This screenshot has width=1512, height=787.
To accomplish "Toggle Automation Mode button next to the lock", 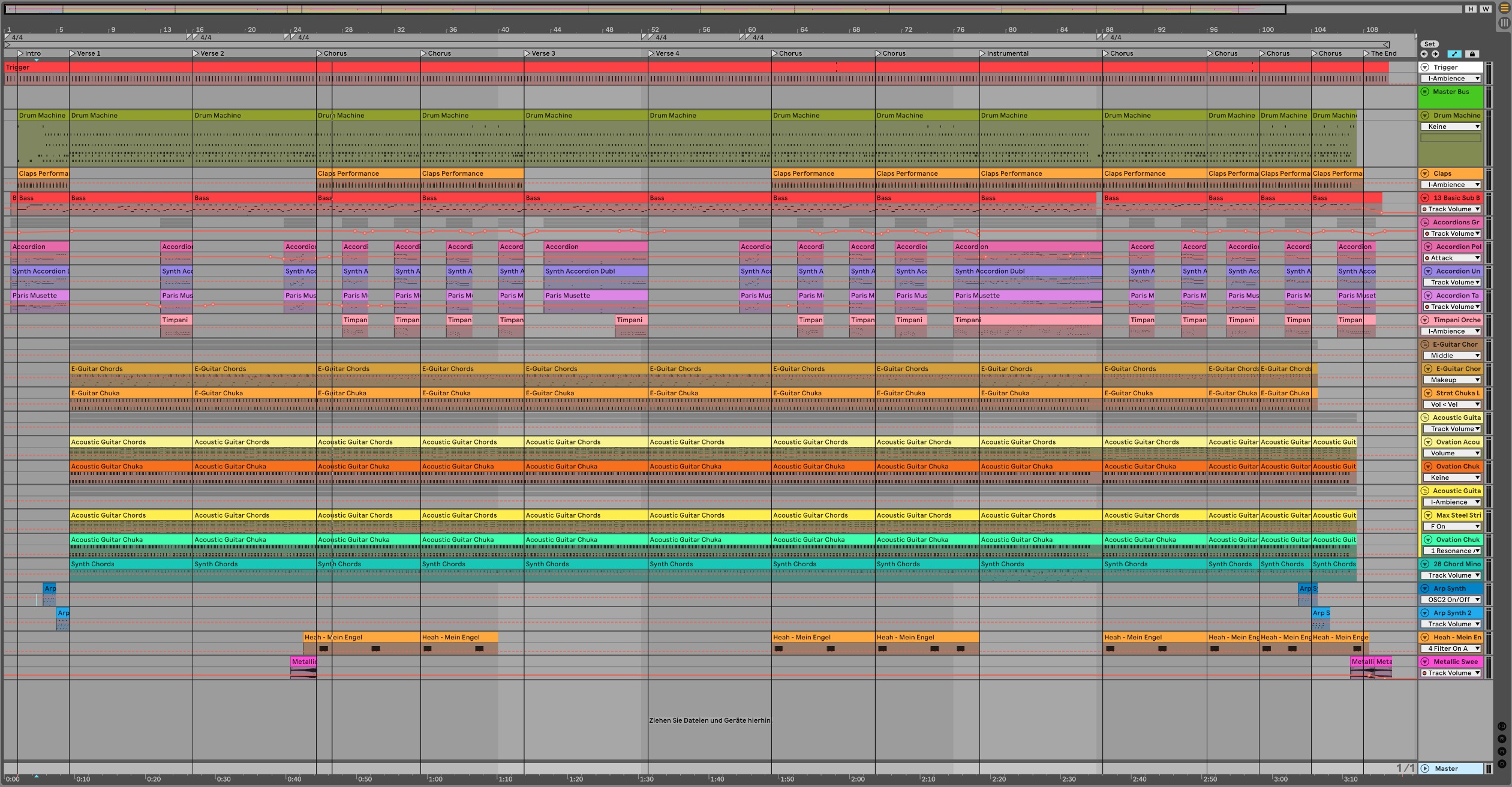I will point(1454,54).
